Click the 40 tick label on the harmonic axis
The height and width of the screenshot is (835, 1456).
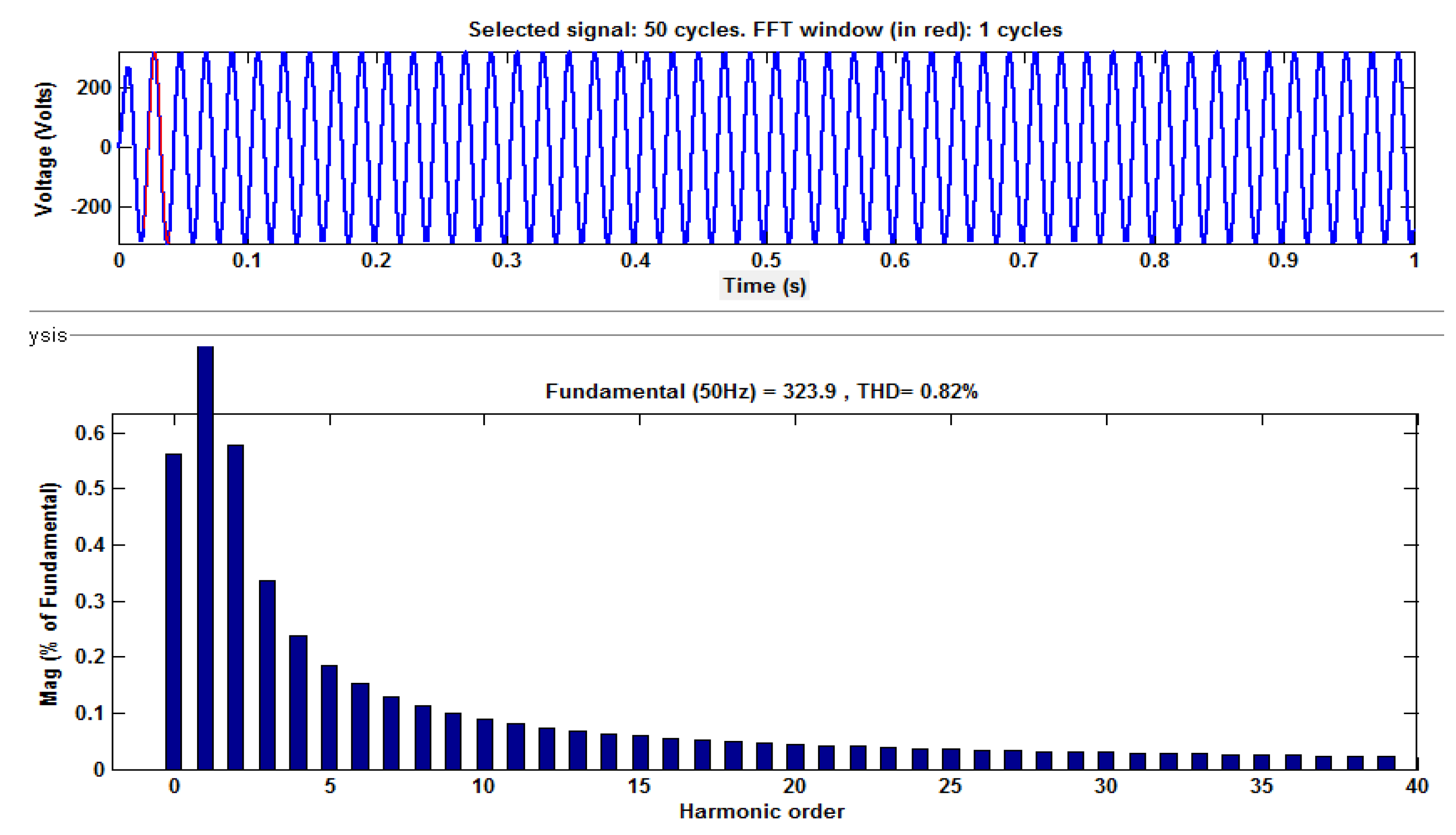pyautogui.click(x=1416, y=786)
